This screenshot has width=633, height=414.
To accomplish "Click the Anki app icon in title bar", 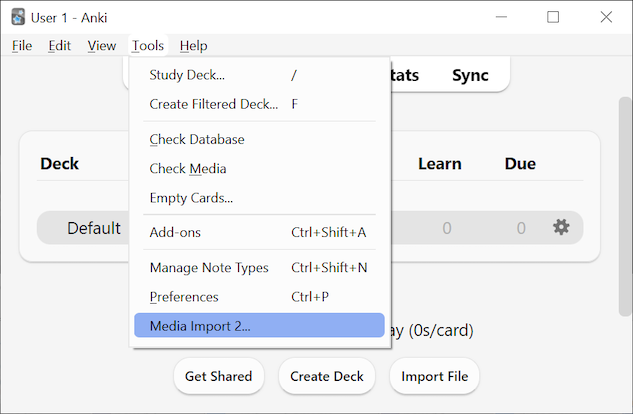I will 18,17.
